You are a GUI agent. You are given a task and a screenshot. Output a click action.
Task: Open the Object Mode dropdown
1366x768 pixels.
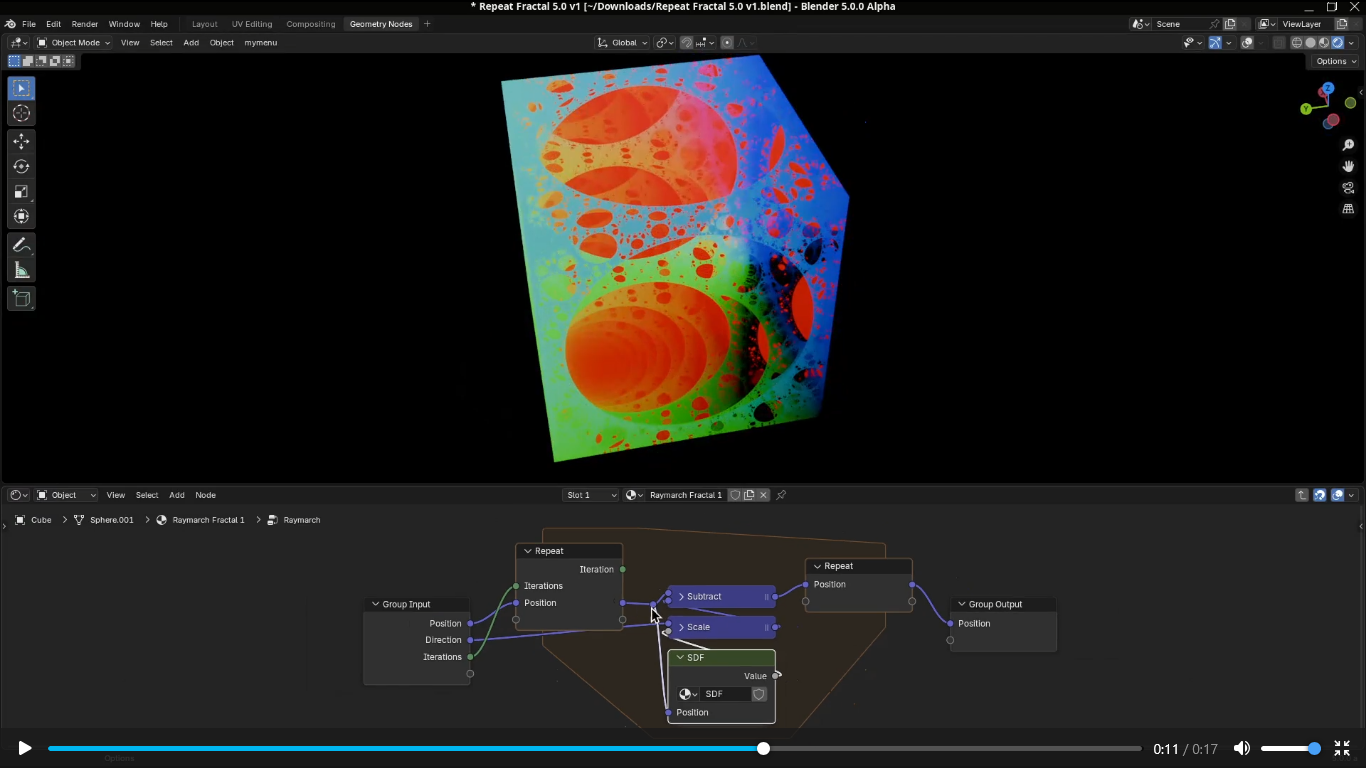tap(74, 43)
